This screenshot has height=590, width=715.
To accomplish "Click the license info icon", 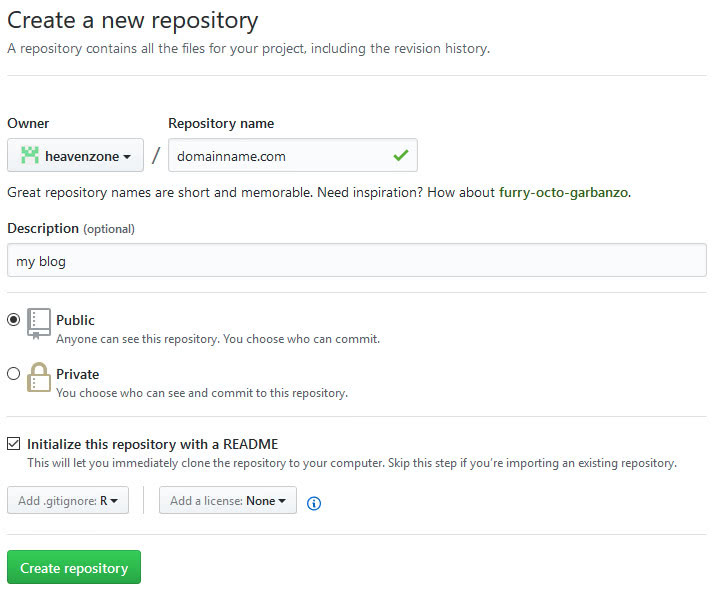I will click(x=314, y=503).
